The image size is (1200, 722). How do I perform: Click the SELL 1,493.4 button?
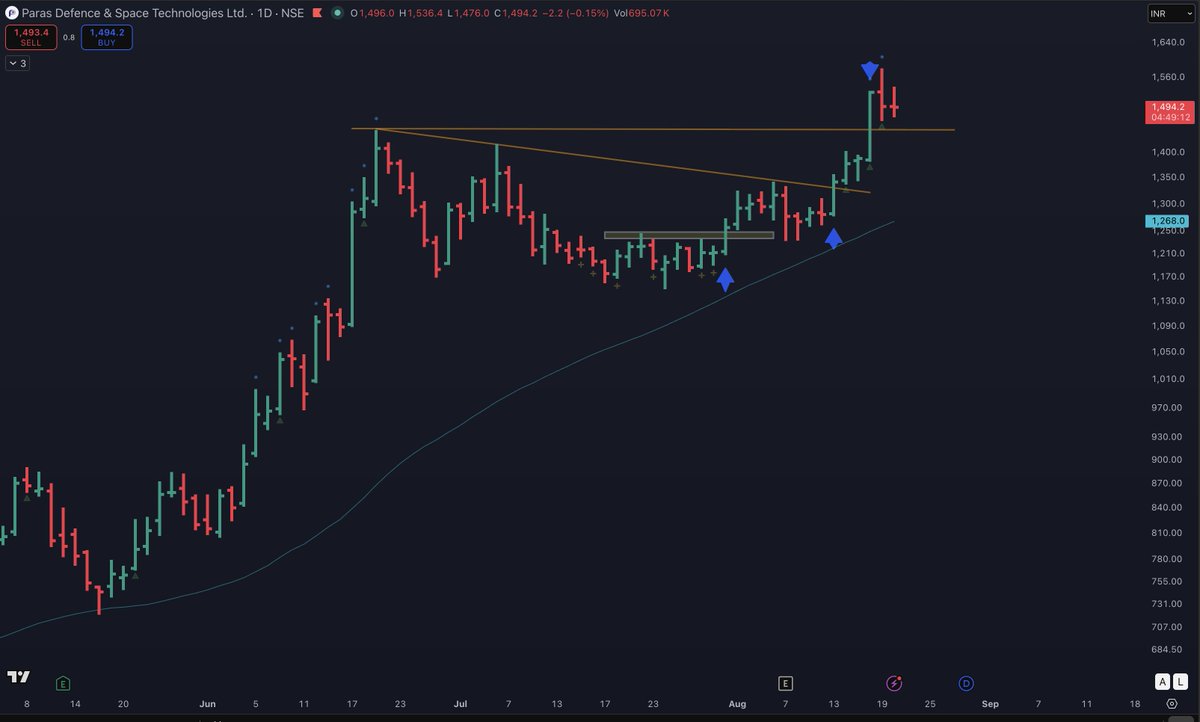pos(30,38)
